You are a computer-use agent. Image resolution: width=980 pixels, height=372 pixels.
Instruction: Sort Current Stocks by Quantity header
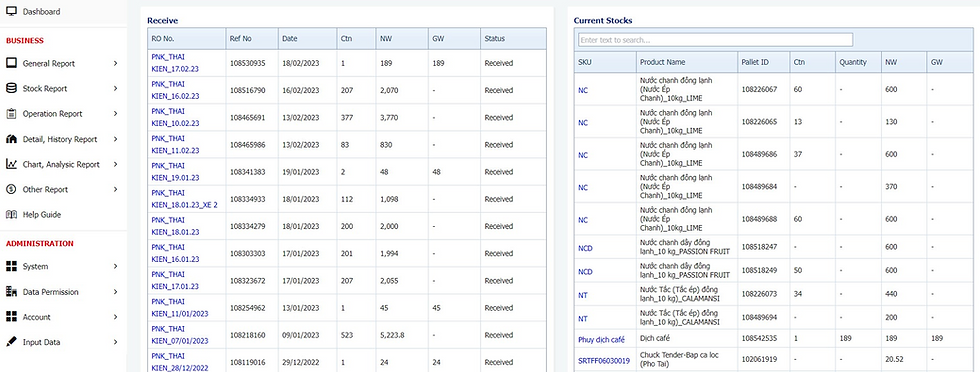pyautogui.click(x=857, y=62)
